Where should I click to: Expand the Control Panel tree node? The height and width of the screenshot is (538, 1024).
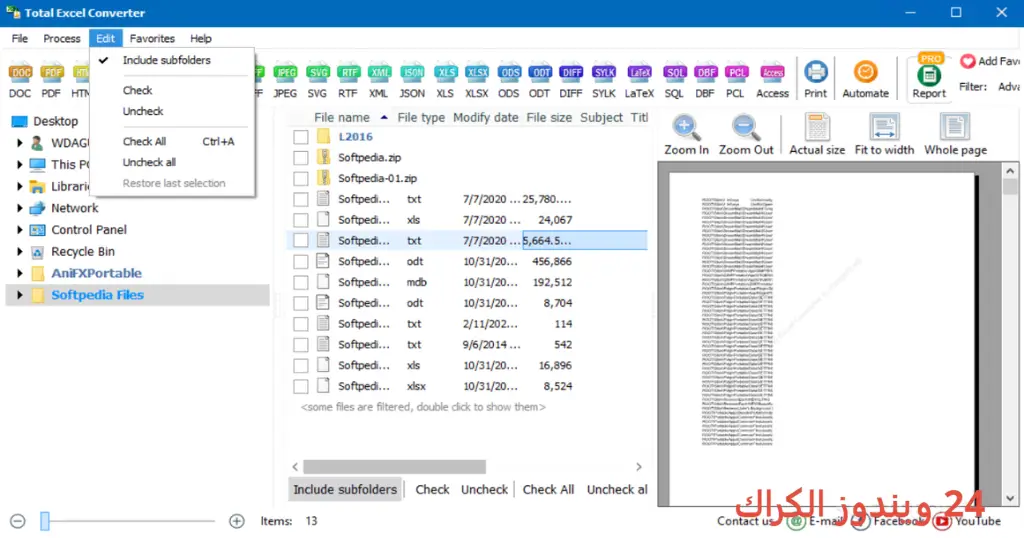coord(19,230)
